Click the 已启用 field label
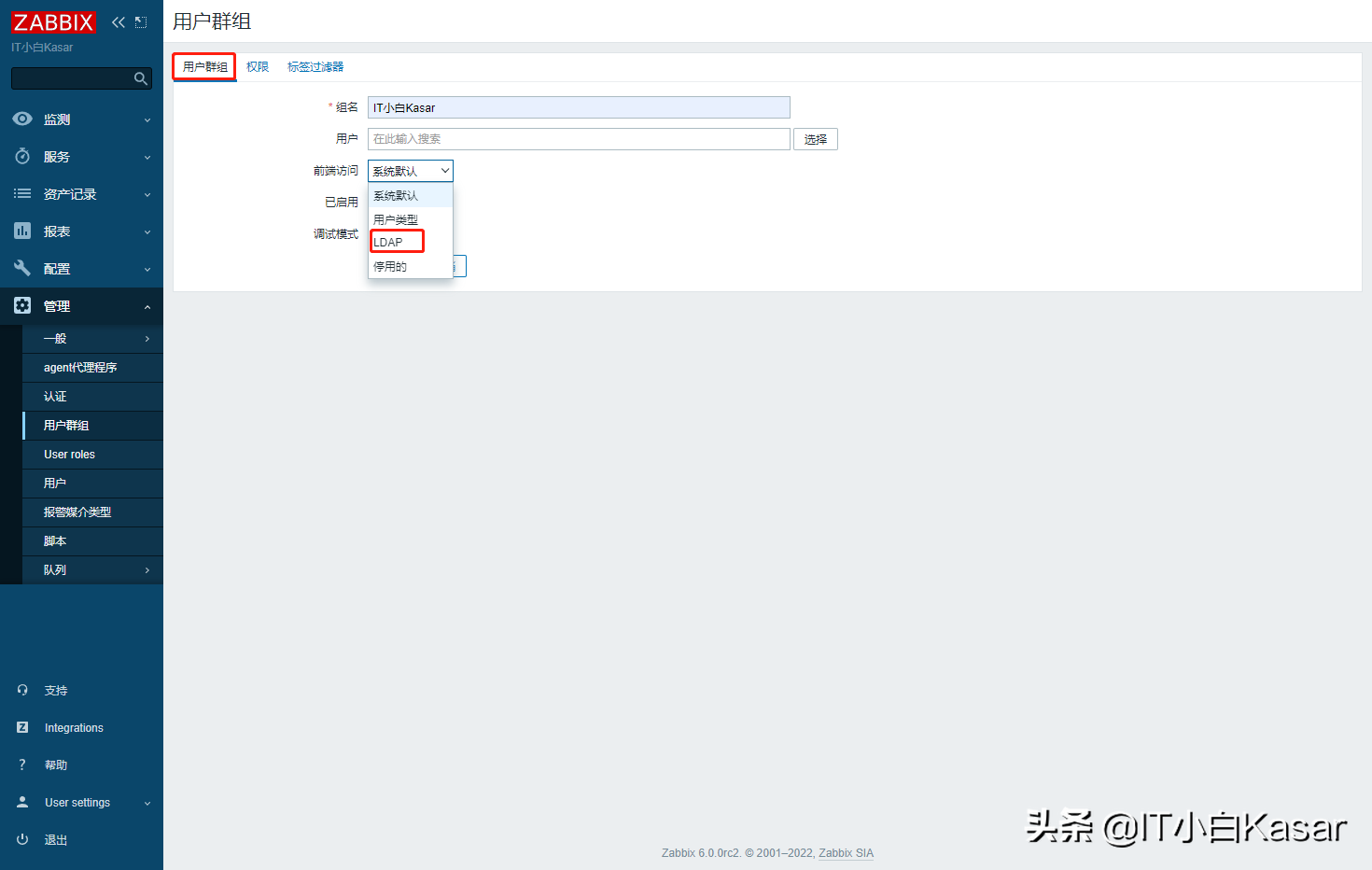1372x870 pixels. coord(342,202)
